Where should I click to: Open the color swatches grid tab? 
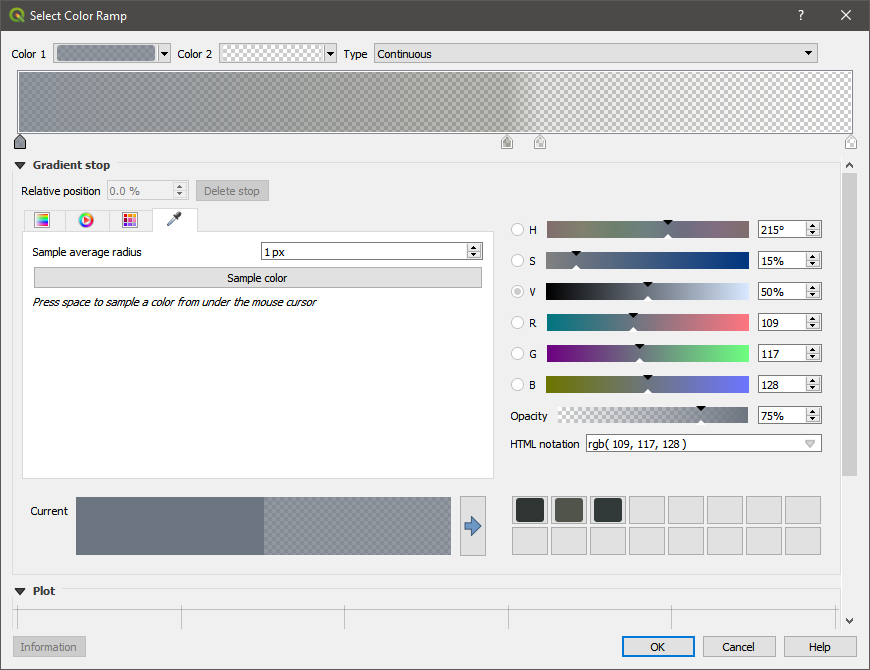click(x=130, y=220)
